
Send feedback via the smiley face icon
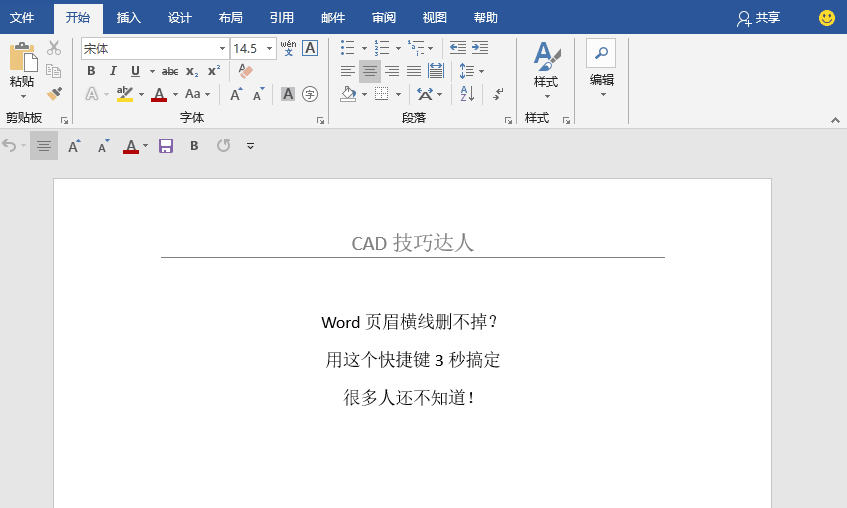[x=826, y=18]
